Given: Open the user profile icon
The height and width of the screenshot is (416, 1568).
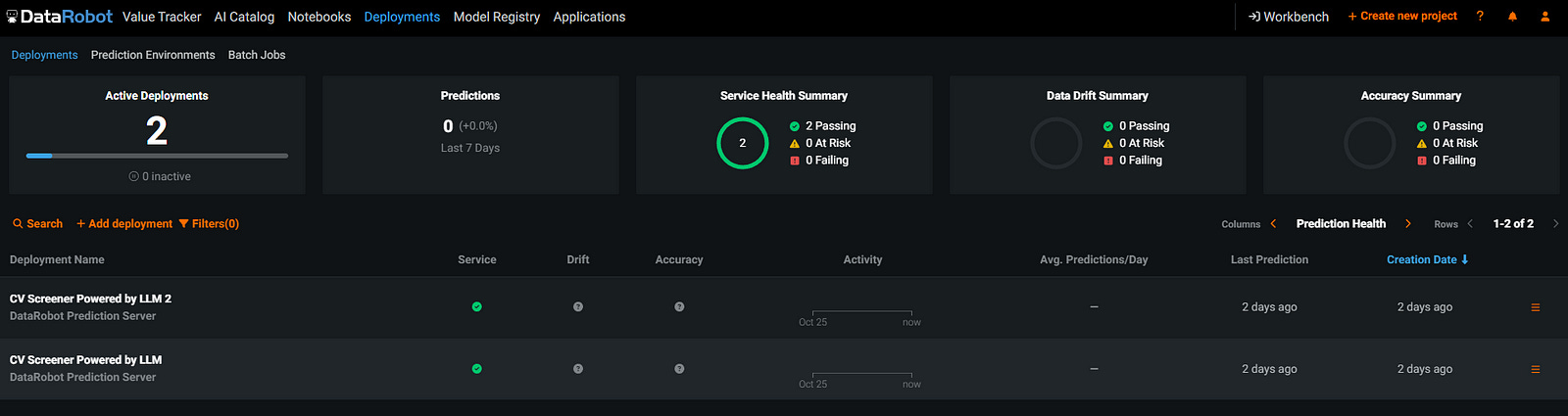Looking at the screenshot, I should (x=1544, y=17).
